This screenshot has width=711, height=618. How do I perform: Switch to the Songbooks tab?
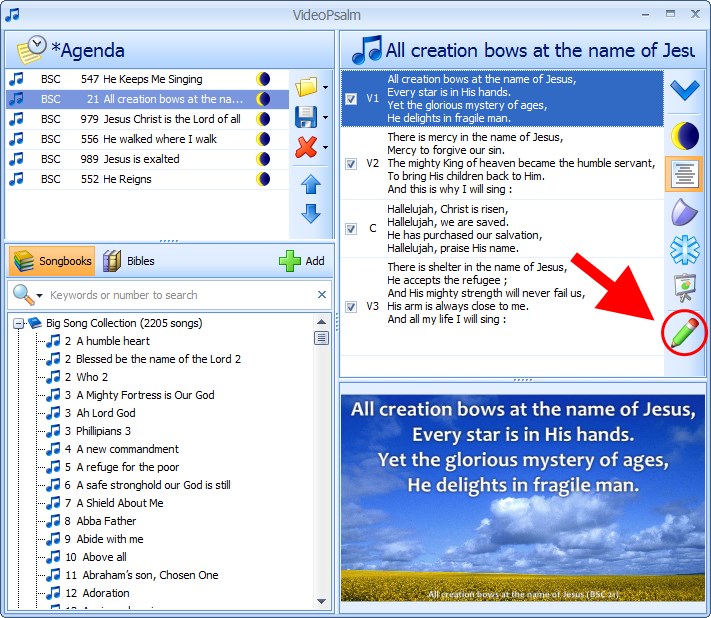point(52,261)
